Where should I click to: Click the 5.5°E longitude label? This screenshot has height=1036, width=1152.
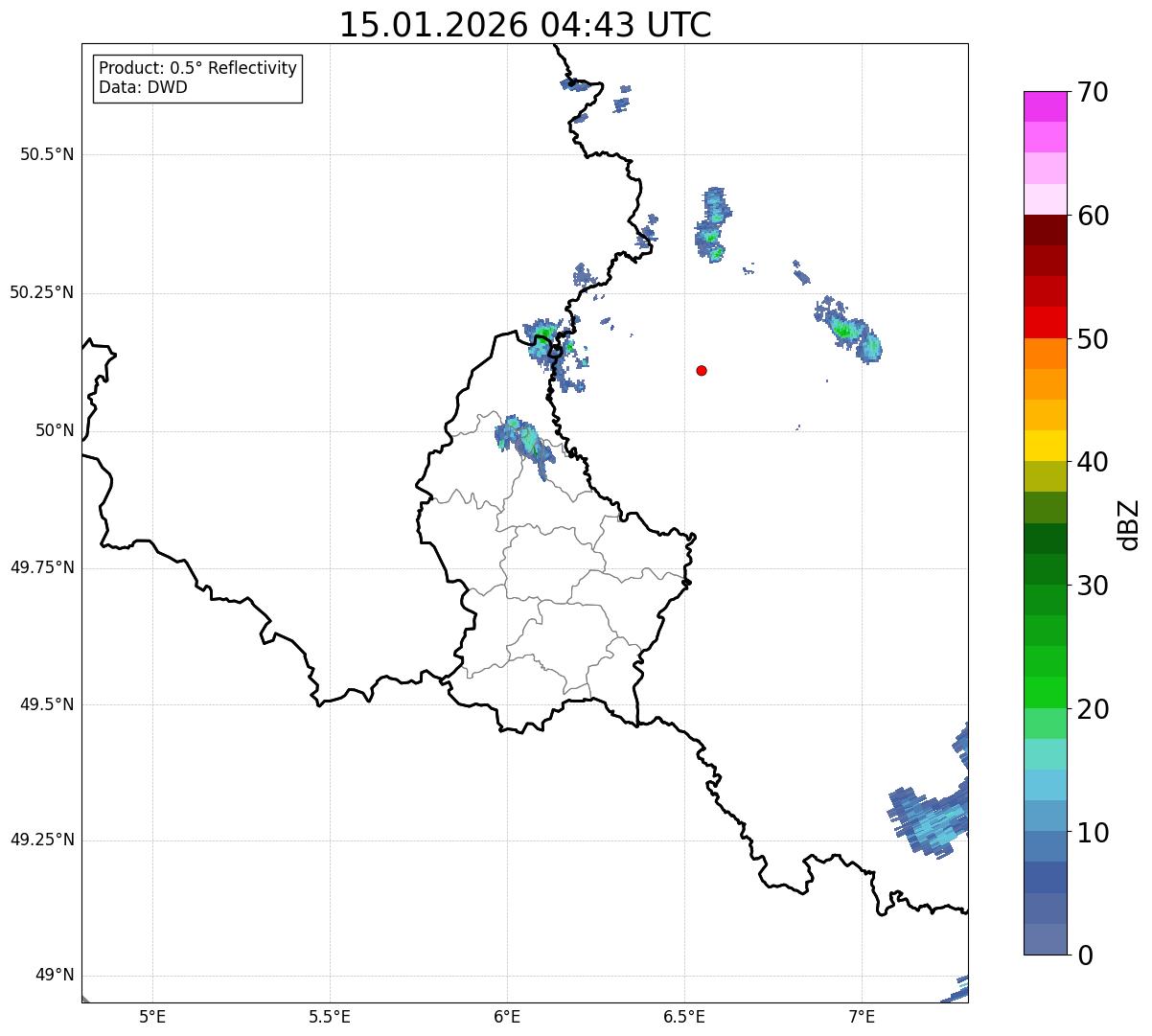[330, 1016]
